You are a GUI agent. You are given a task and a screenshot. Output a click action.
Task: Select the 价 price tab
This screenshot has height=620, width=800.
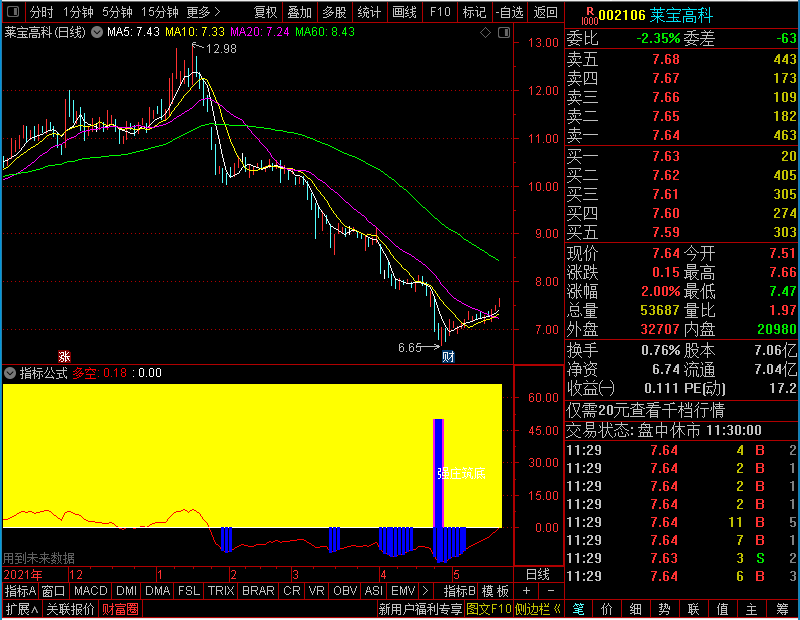coord(607,609)
